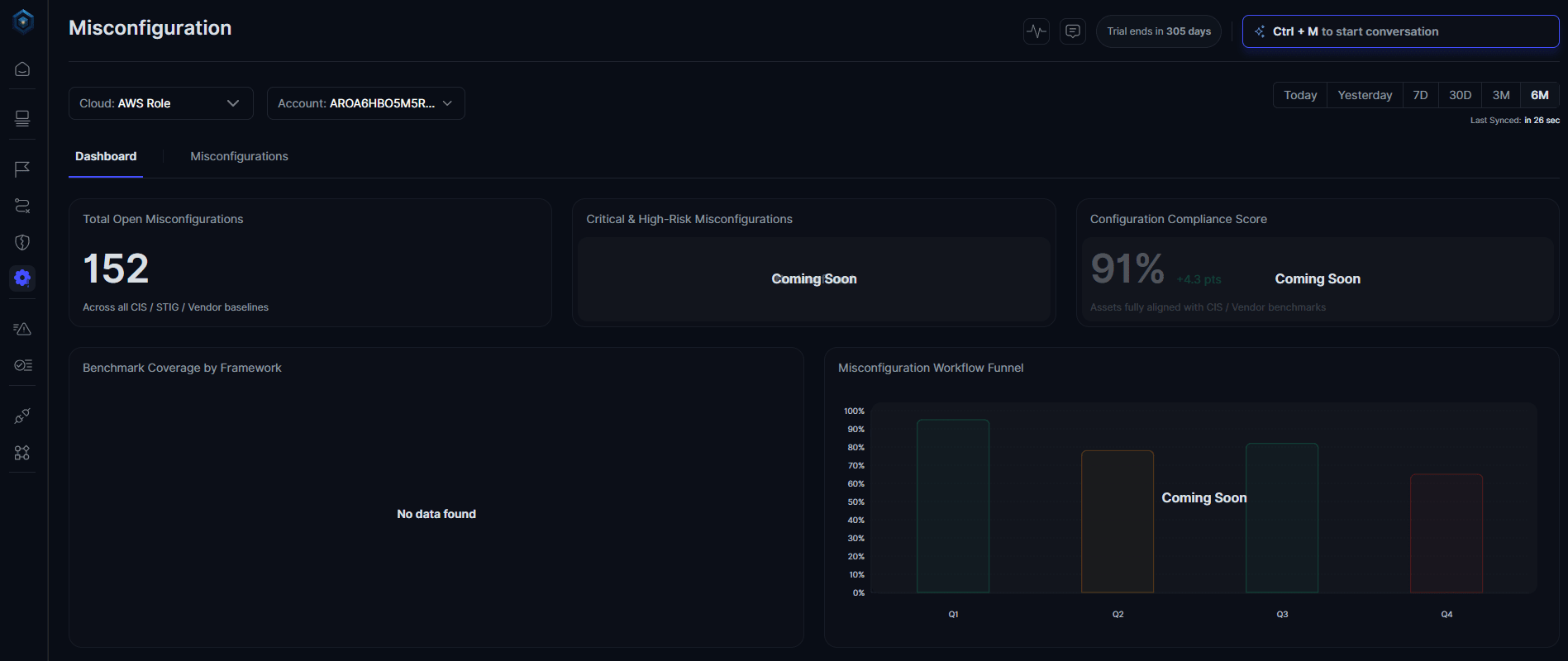The width and height of the screenshot is (1568, 661).
Task: Open the Account selector dropdown
Action: point(365,103)
